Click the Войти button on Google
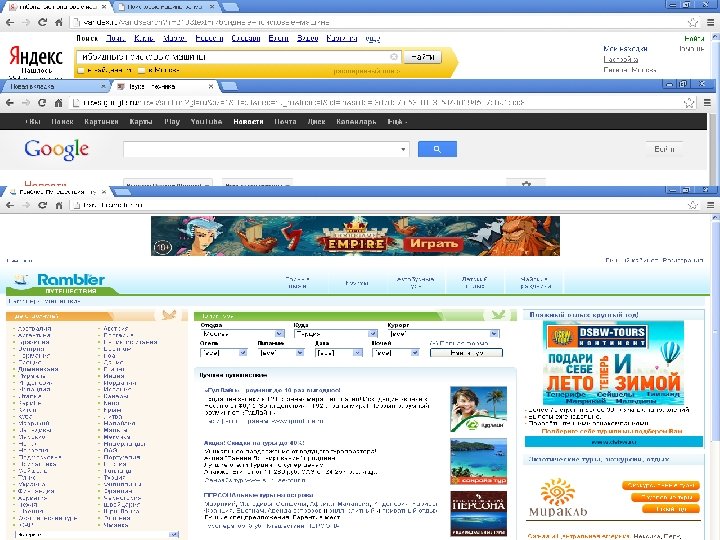The image size is (720, 540). tap(664, 149)
